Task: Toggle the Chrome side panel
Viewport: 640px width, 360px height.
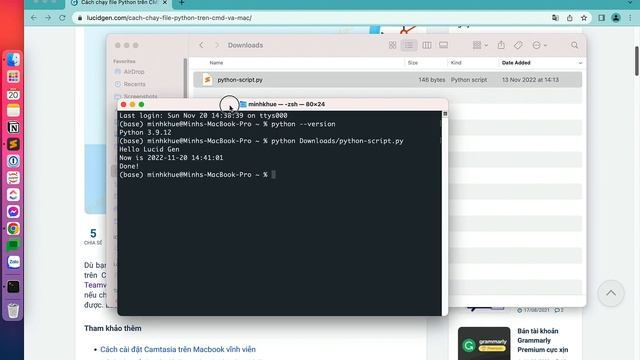Action: click(602, 18)
